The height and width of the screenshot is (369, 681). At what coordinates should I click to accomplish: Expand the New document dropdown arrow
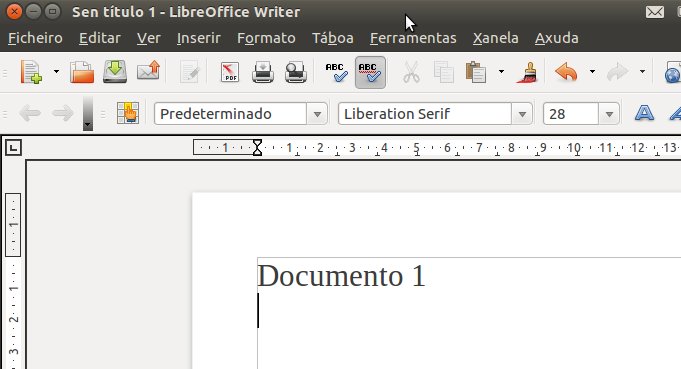click(x=56, y=72)
